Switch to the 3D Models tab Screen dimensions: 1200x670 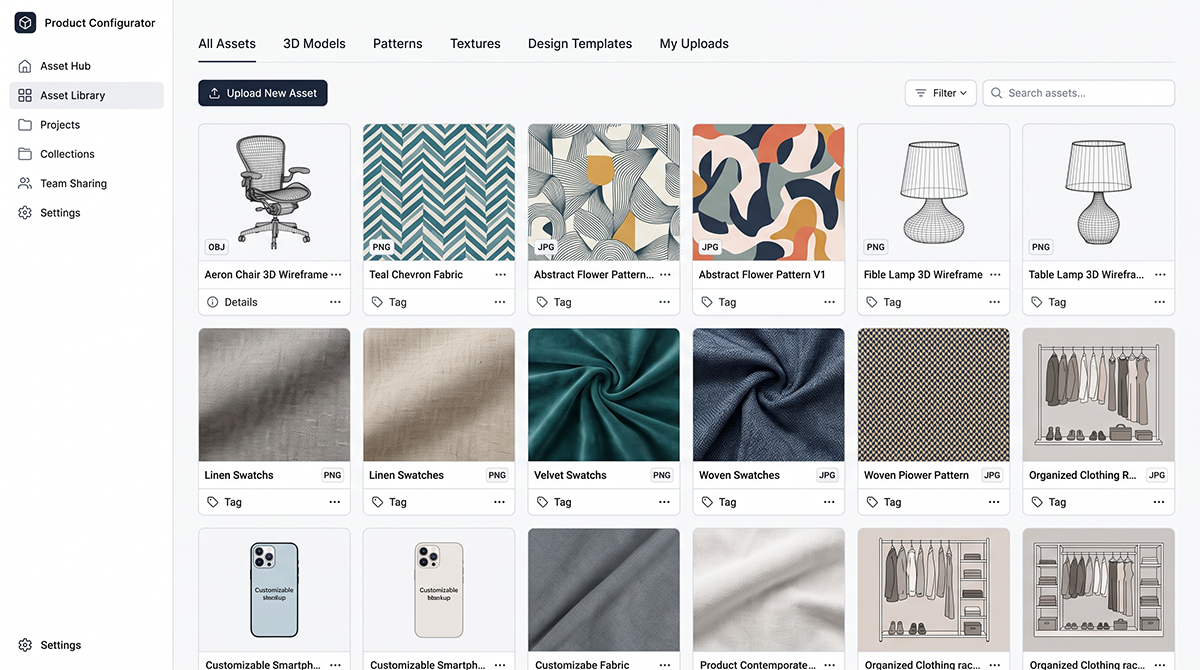pos(314,44)
